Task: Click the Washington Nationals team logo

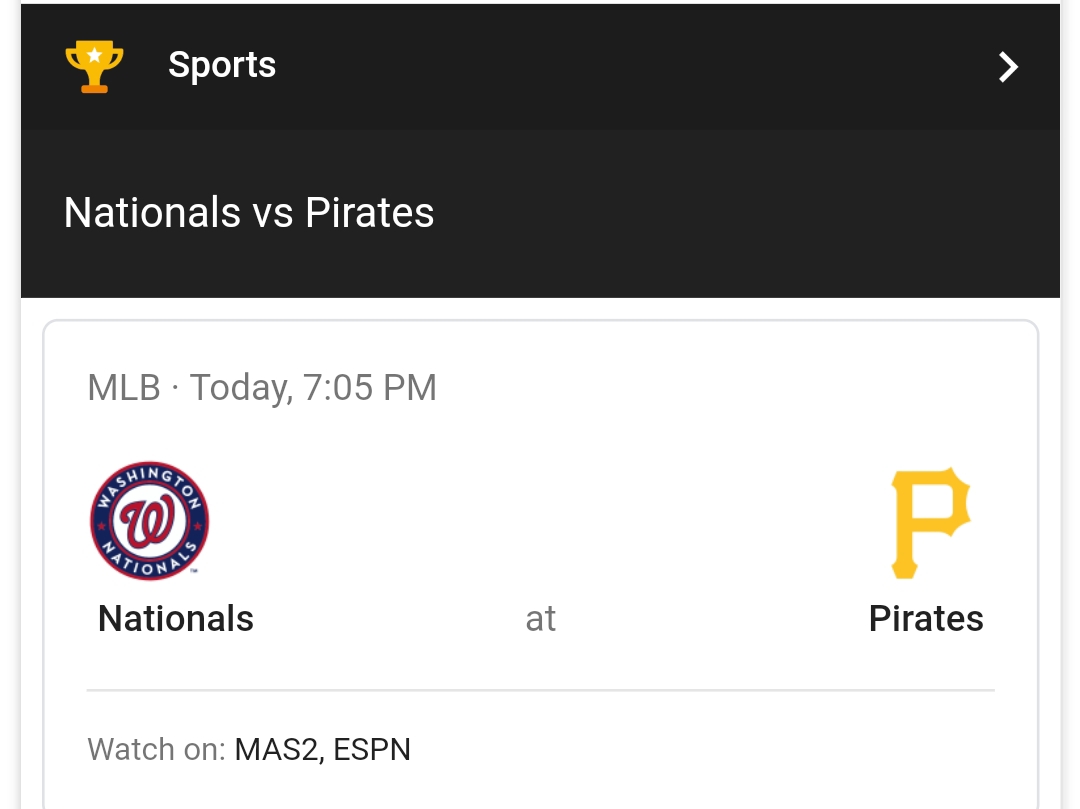Action: [149, 521]
